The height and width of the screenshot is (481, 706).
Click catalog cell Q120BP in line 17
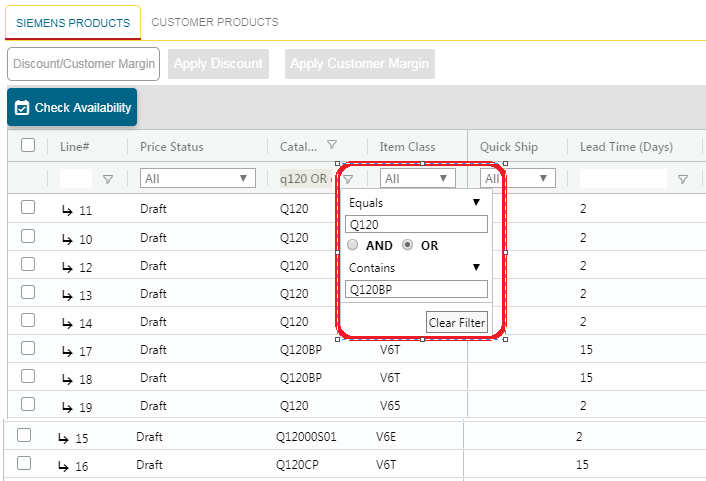click(x=301, y=349)
